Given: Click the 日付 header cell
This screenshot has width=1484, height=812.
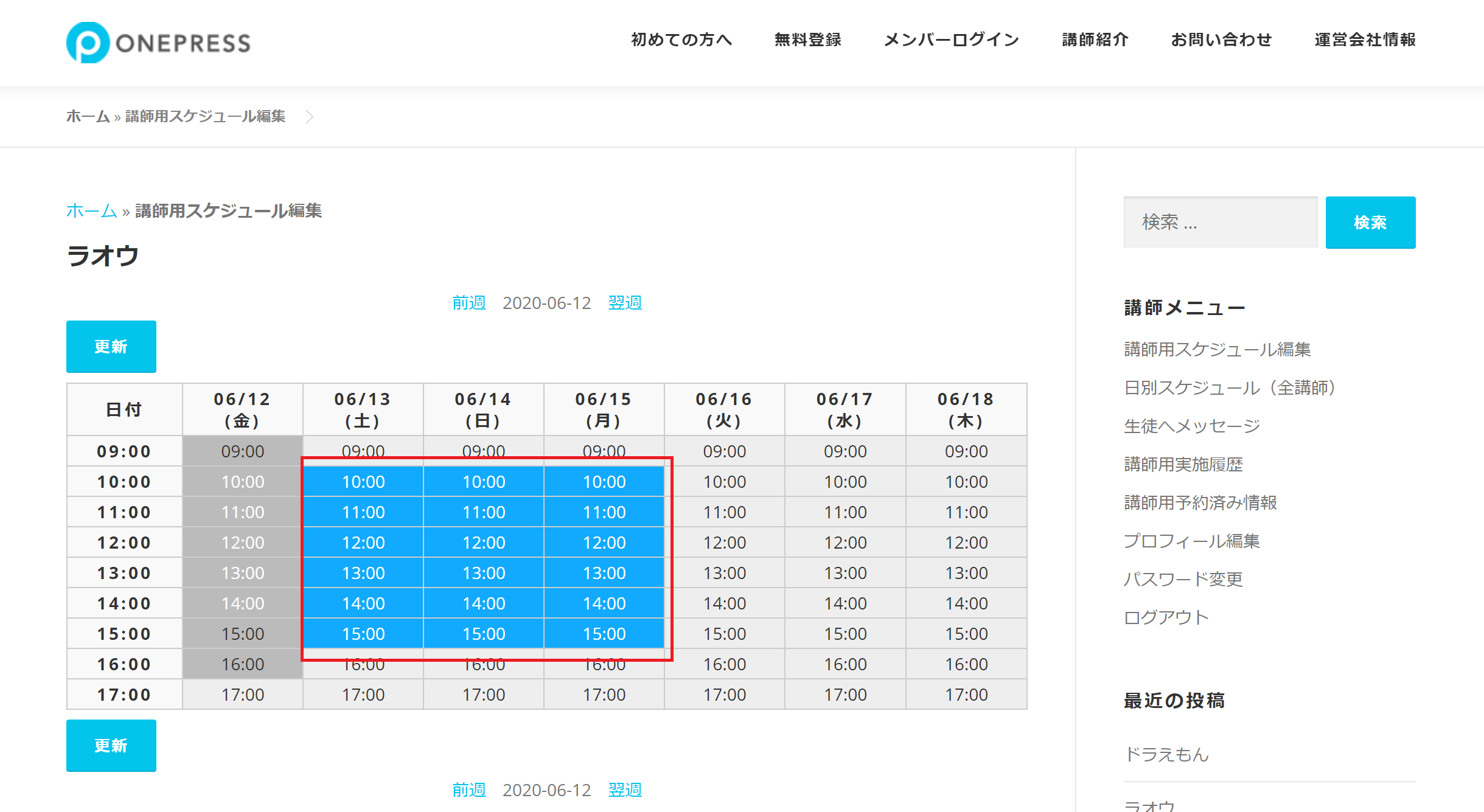Looking at the screenshot, I should 124,409.
